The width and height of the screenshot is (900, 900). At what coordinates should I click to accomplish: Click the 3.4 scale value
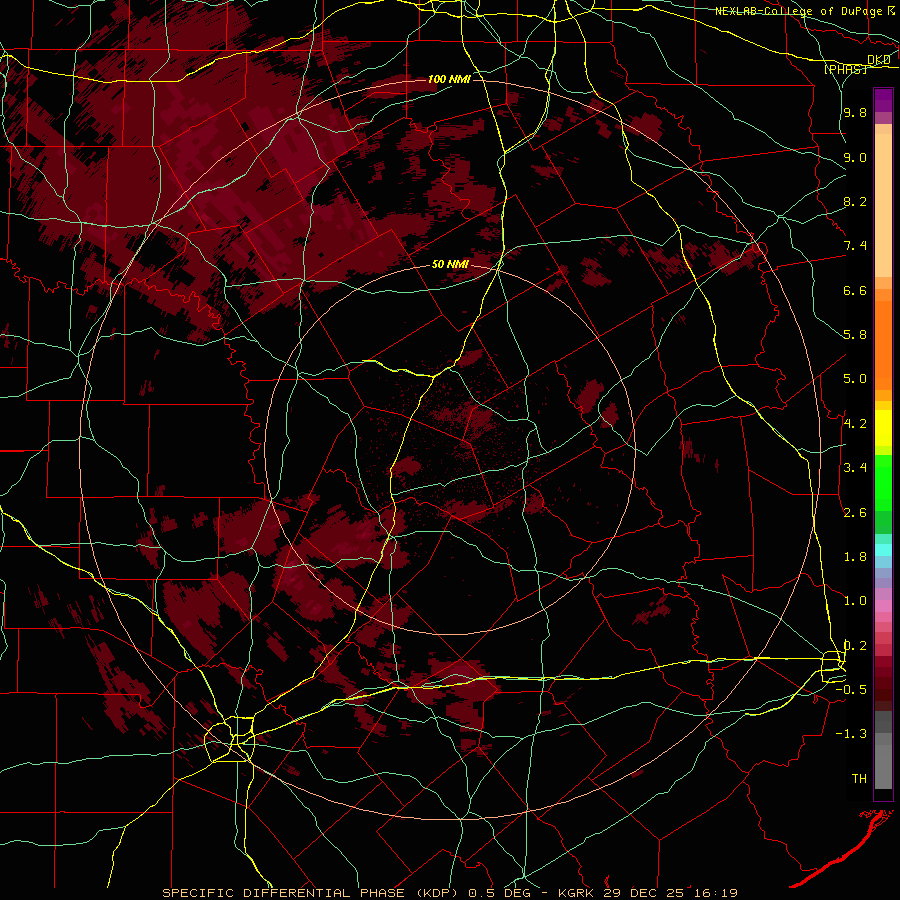[855, 468]
